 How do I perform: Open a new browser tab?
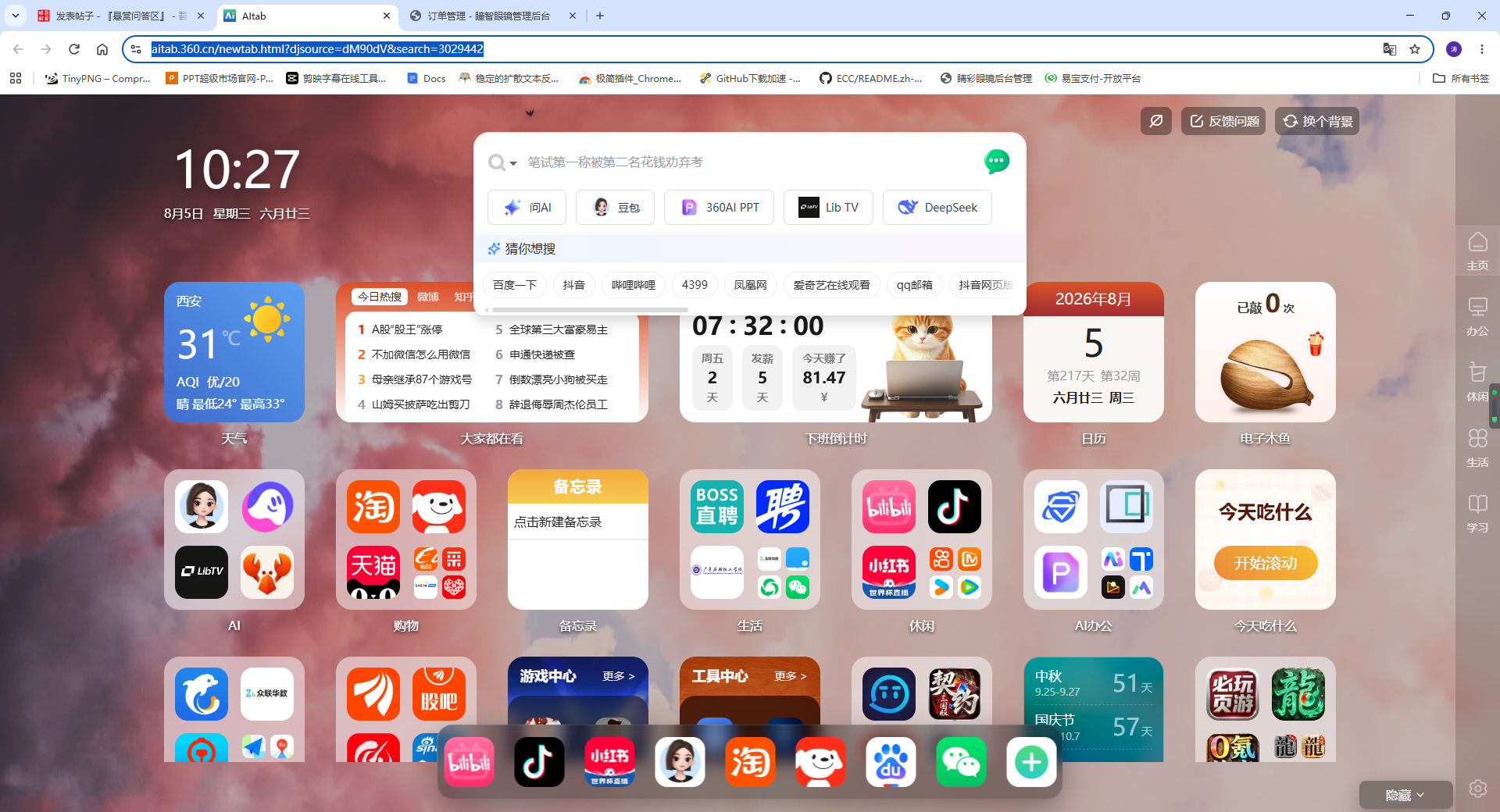(x=600, y=16)
